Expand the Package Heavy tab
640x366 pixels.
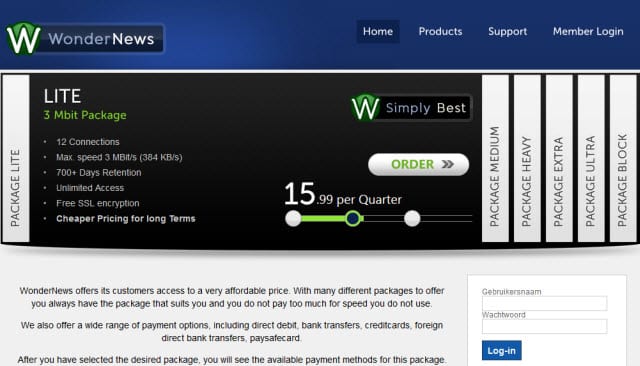tap(527, 158)
